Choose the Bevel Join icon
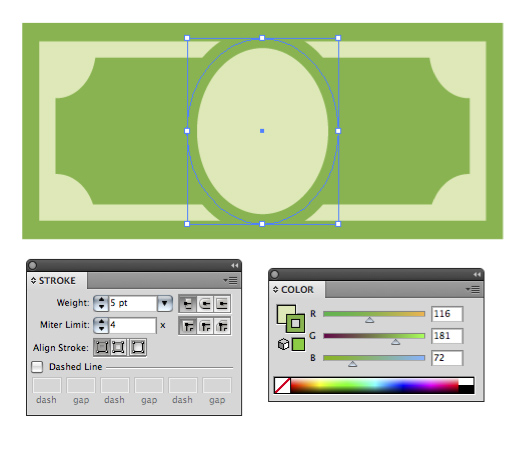The image size is (518, 449). click(x=222, y=326)
